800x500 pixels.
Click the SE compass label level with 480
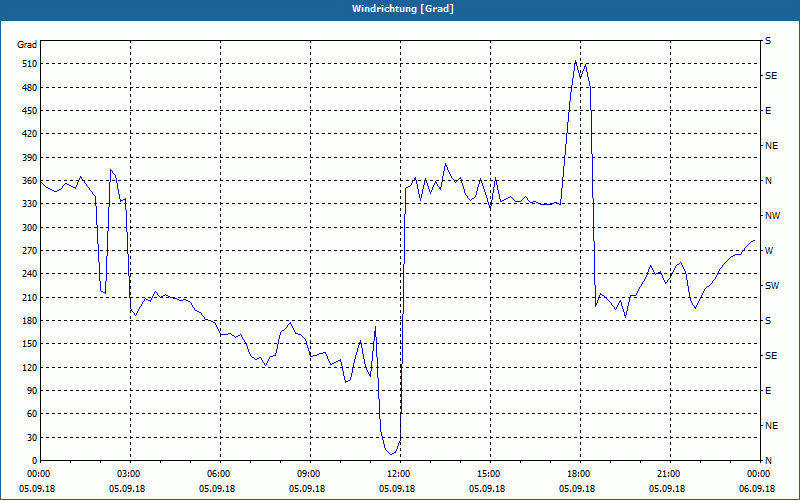(x=771, y=76)
